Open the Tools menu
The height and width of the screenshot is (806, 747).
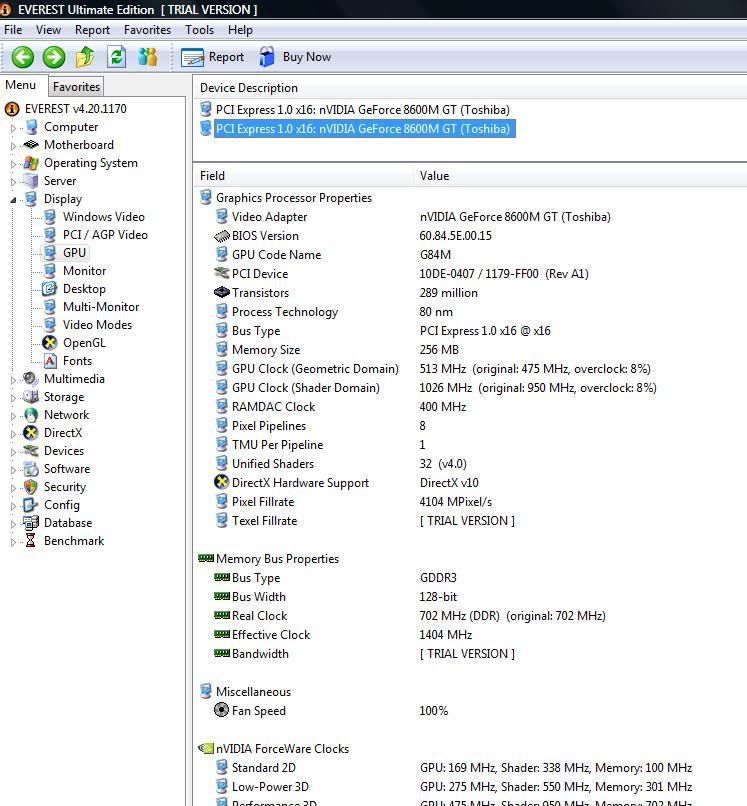199,30
